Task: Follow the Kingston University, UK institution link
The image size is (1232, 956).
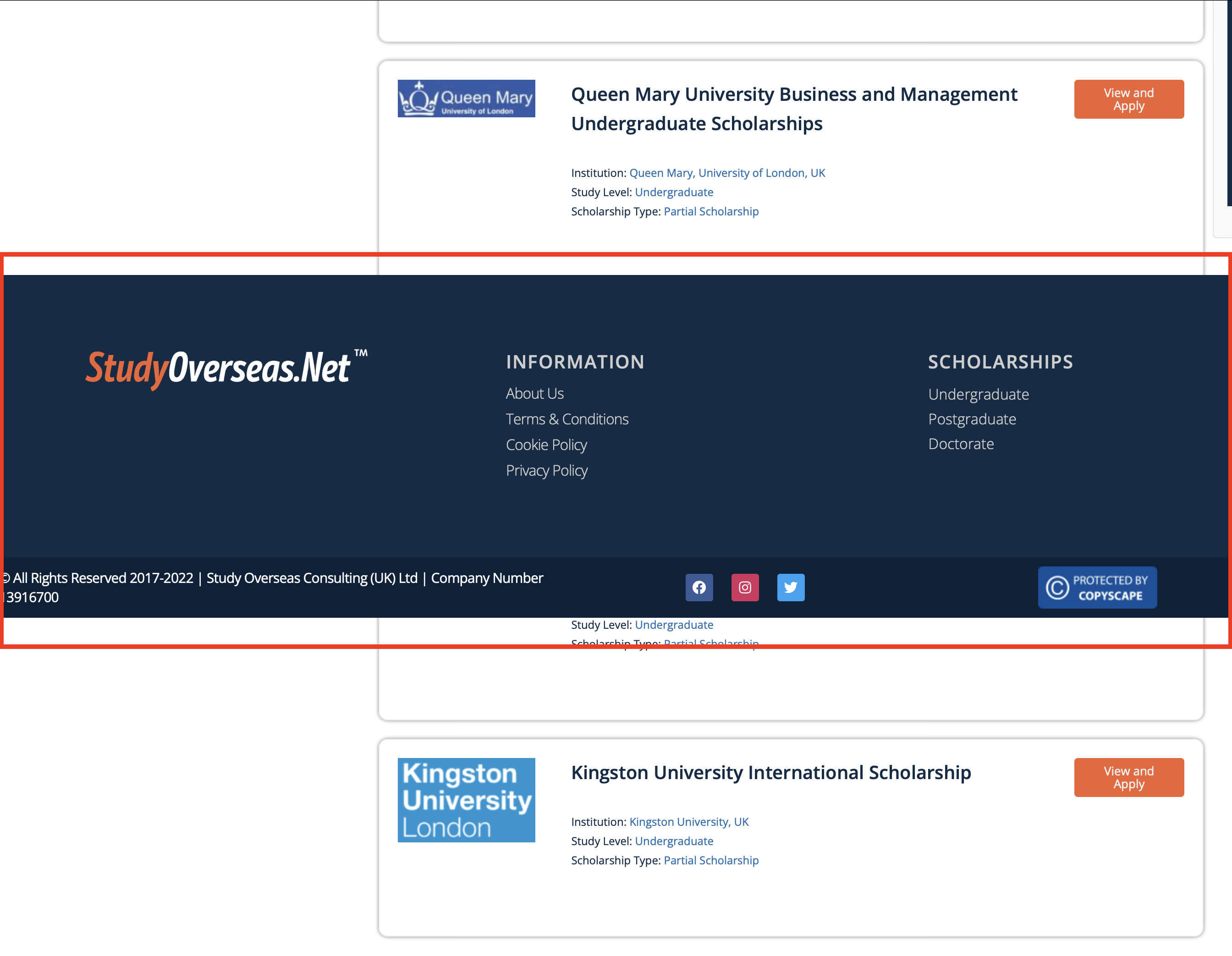Action: [x=689, y=822]
